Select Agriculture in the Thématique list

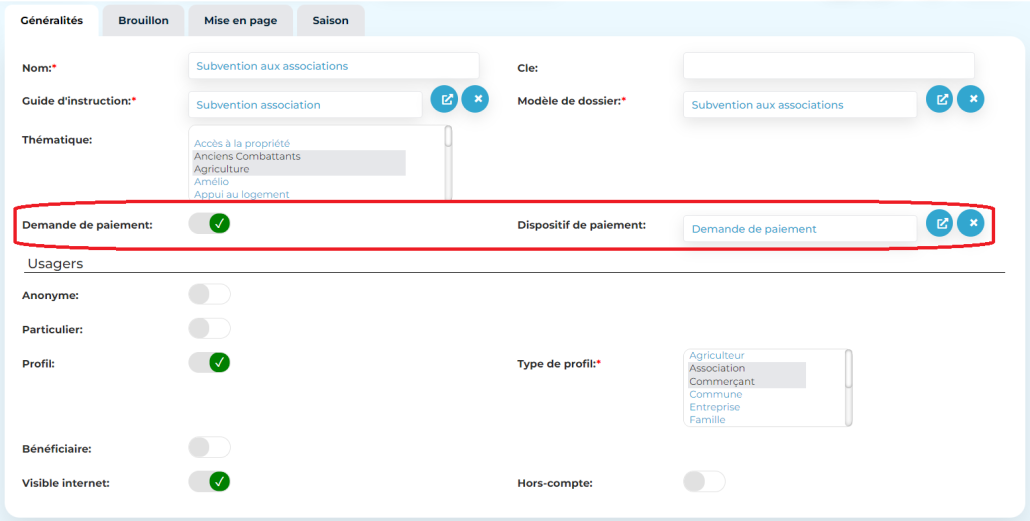coord(222,169)
